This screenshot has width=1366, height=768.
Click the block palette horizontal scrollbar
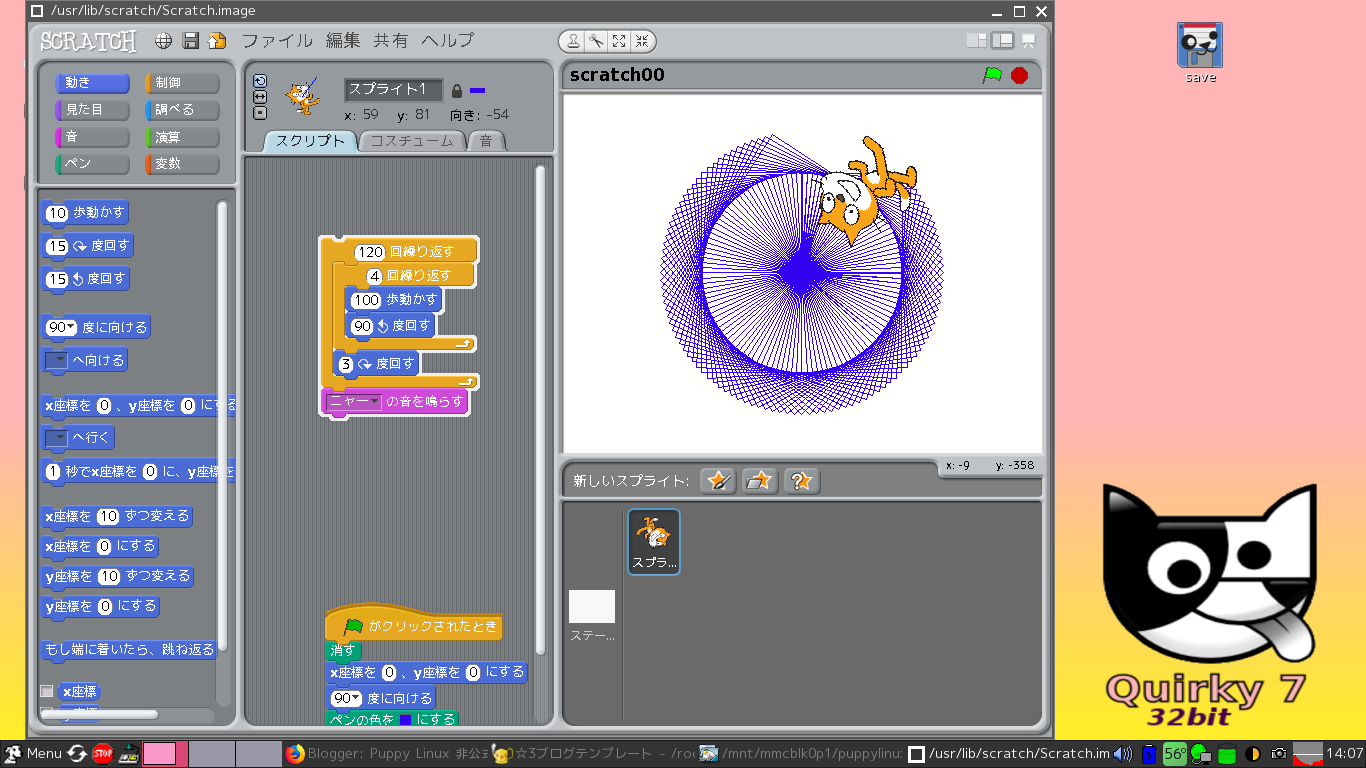tap(98, 715)
